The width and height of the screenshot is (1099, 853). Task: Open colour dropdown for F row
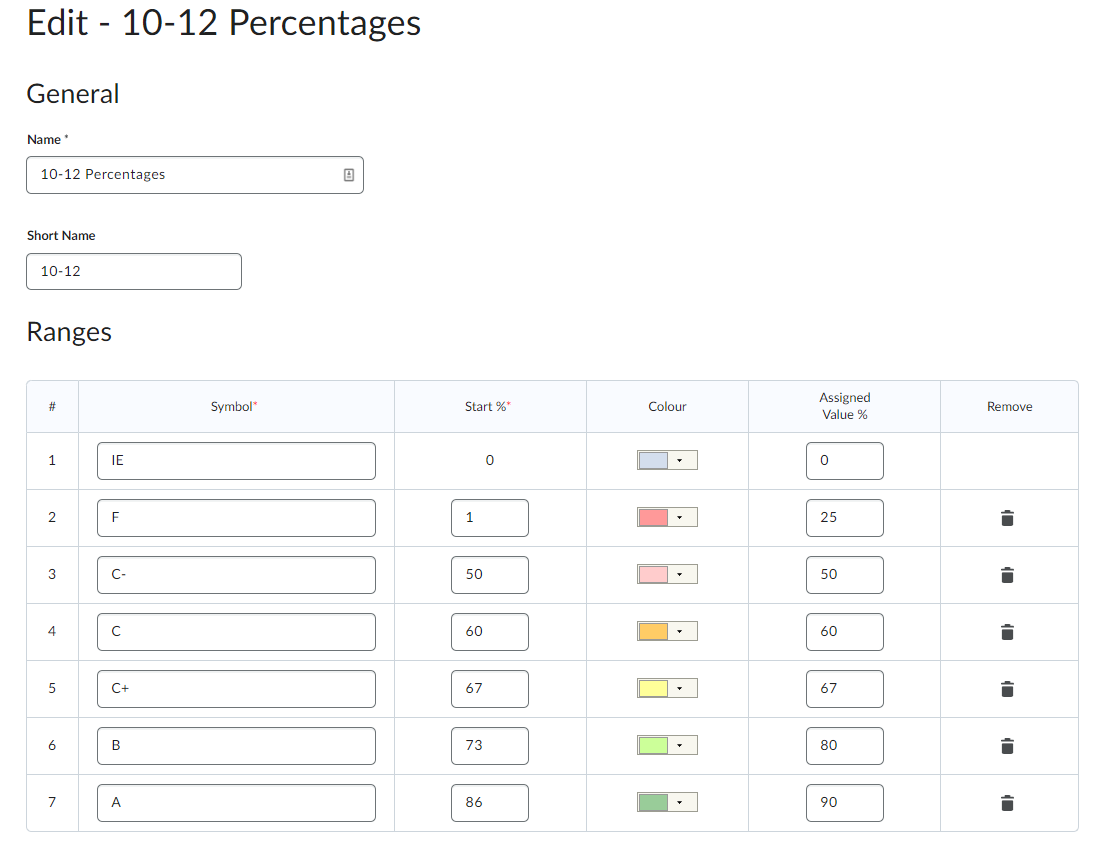pos(667,517)
